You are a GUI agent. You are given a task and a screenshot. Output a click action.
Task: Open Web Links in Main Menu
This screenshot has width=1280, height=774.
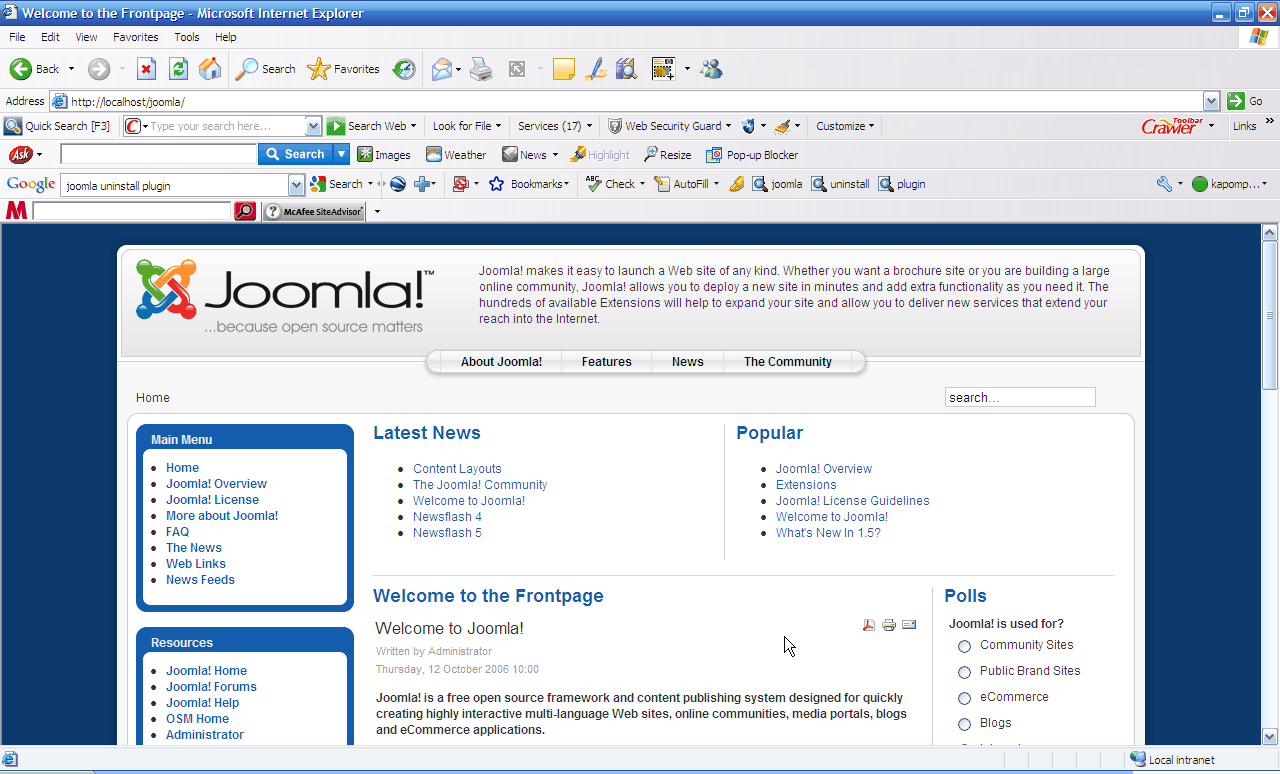point(196,564)
